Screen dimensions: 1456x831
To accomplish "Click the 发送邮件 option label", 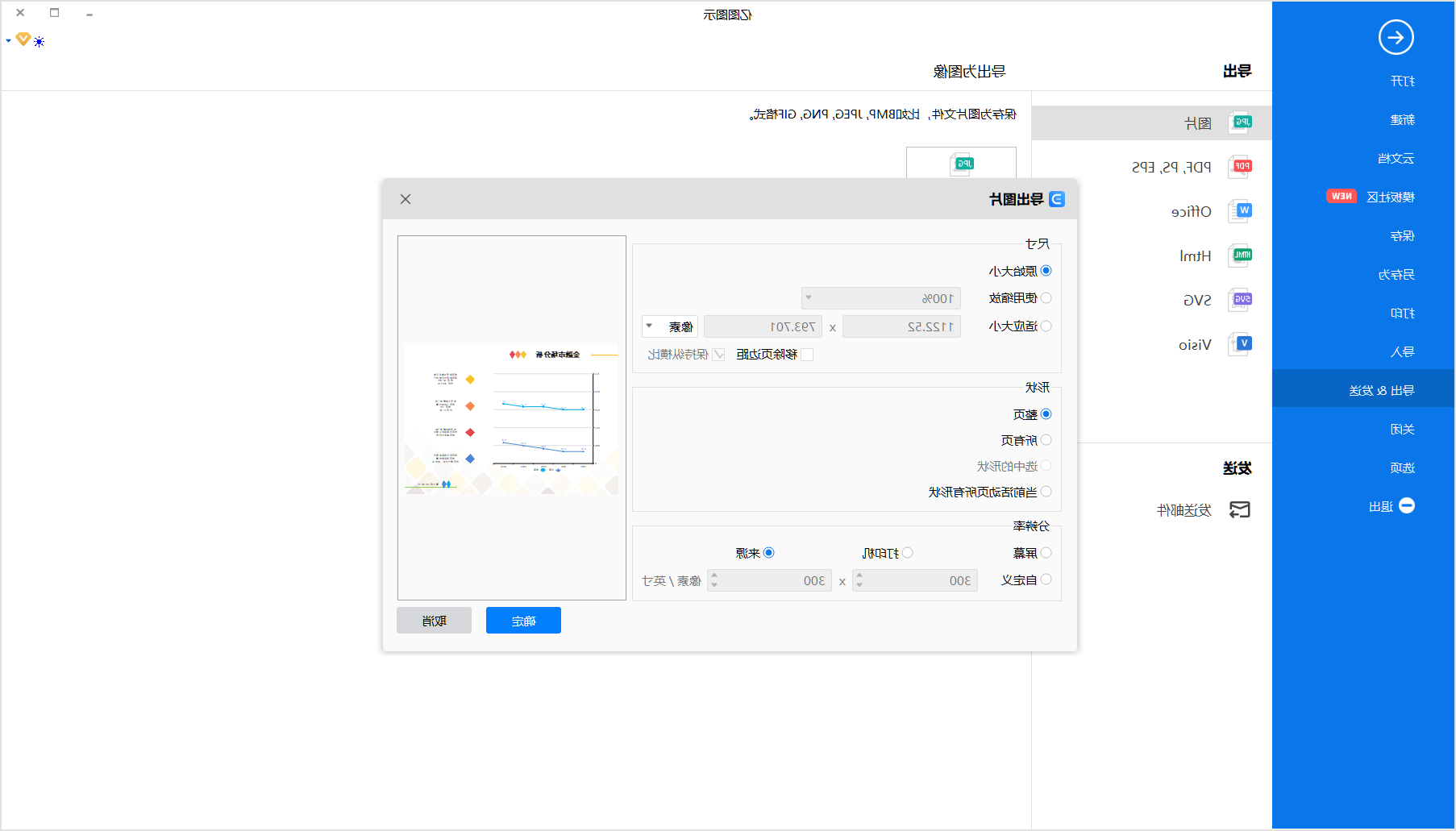I will [1184, 510].
